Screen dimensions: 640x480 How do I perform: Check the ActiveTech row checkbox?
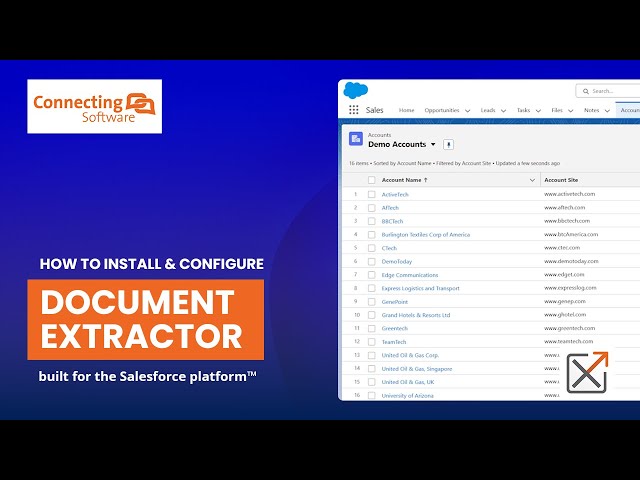point(371,194)
